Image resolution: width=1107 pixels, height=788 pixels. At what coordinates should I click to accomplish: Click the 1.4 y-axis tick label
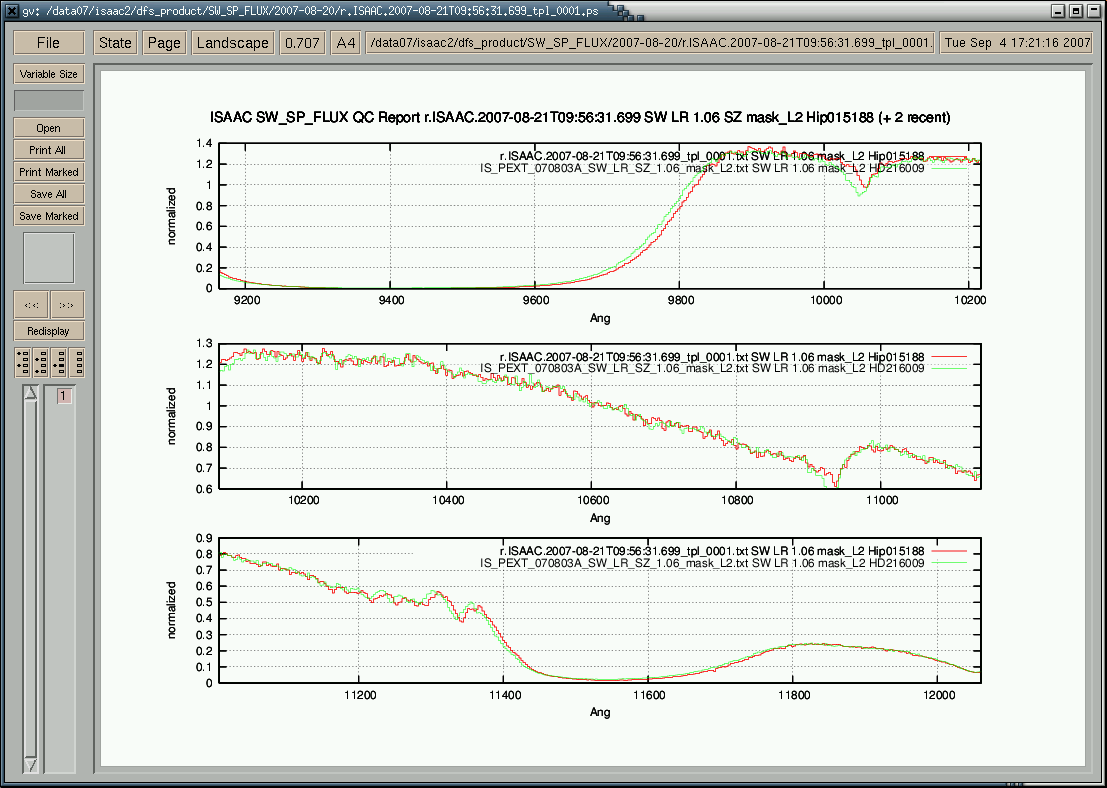(x=205, y=143)
